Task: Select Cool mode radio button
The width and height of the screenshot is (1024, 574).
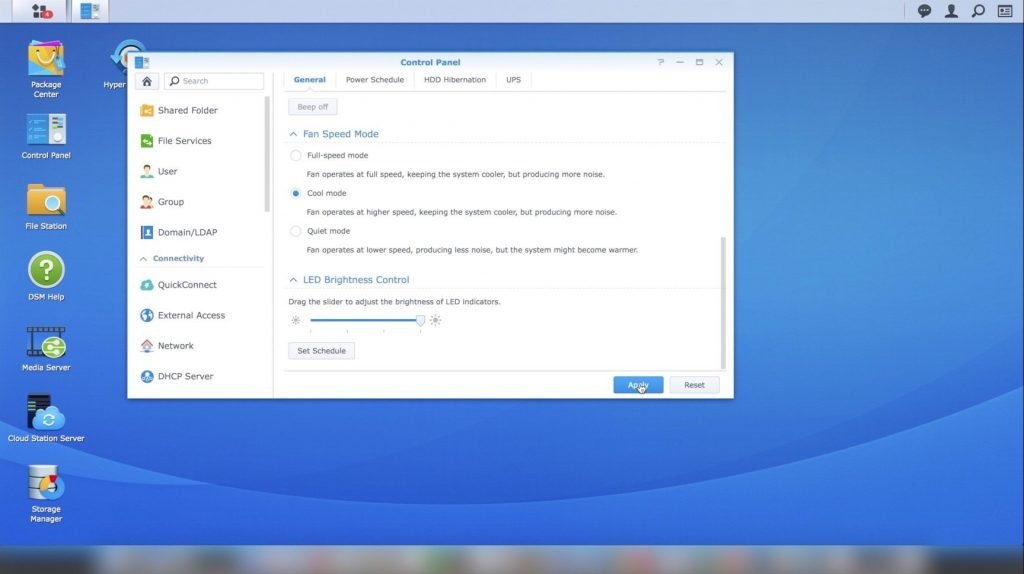Action: click(x=296, y=193)
